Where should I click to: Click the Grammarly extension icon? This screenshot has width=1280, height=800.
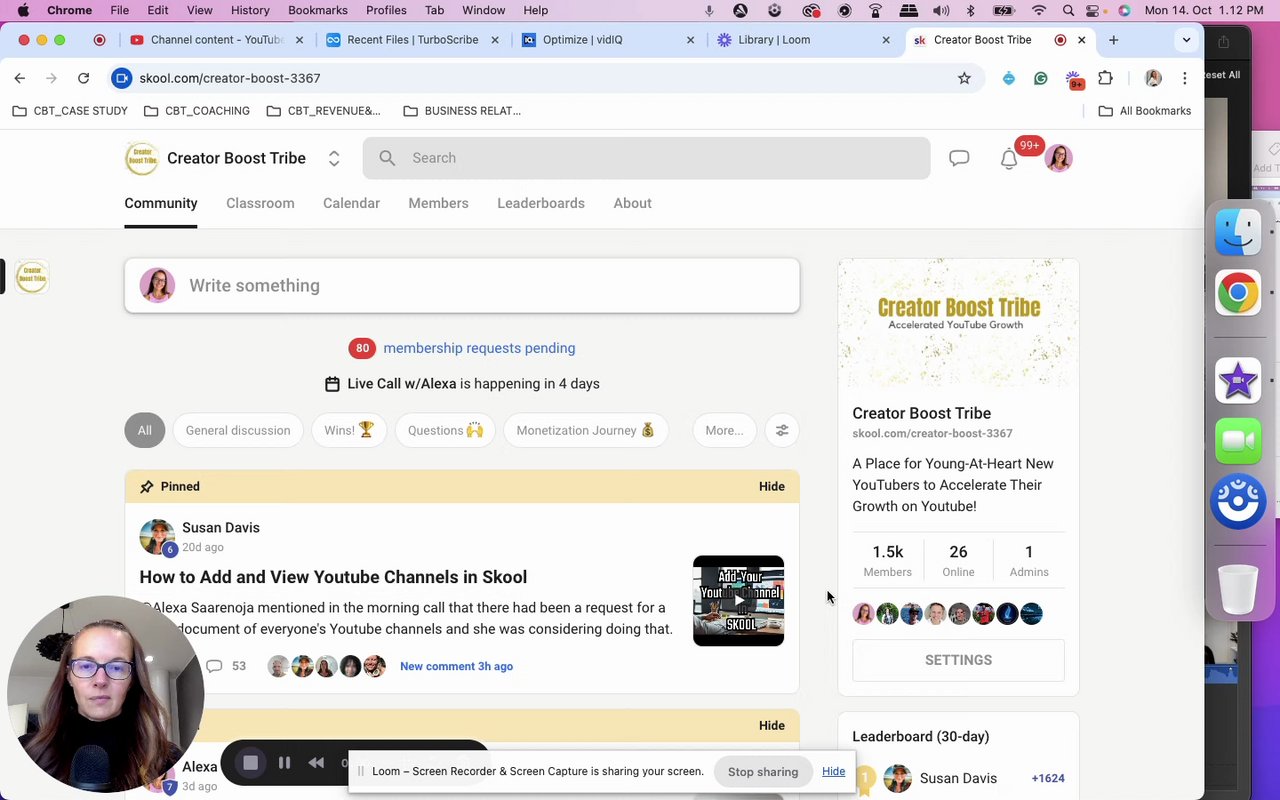[x=1041, y=78]
